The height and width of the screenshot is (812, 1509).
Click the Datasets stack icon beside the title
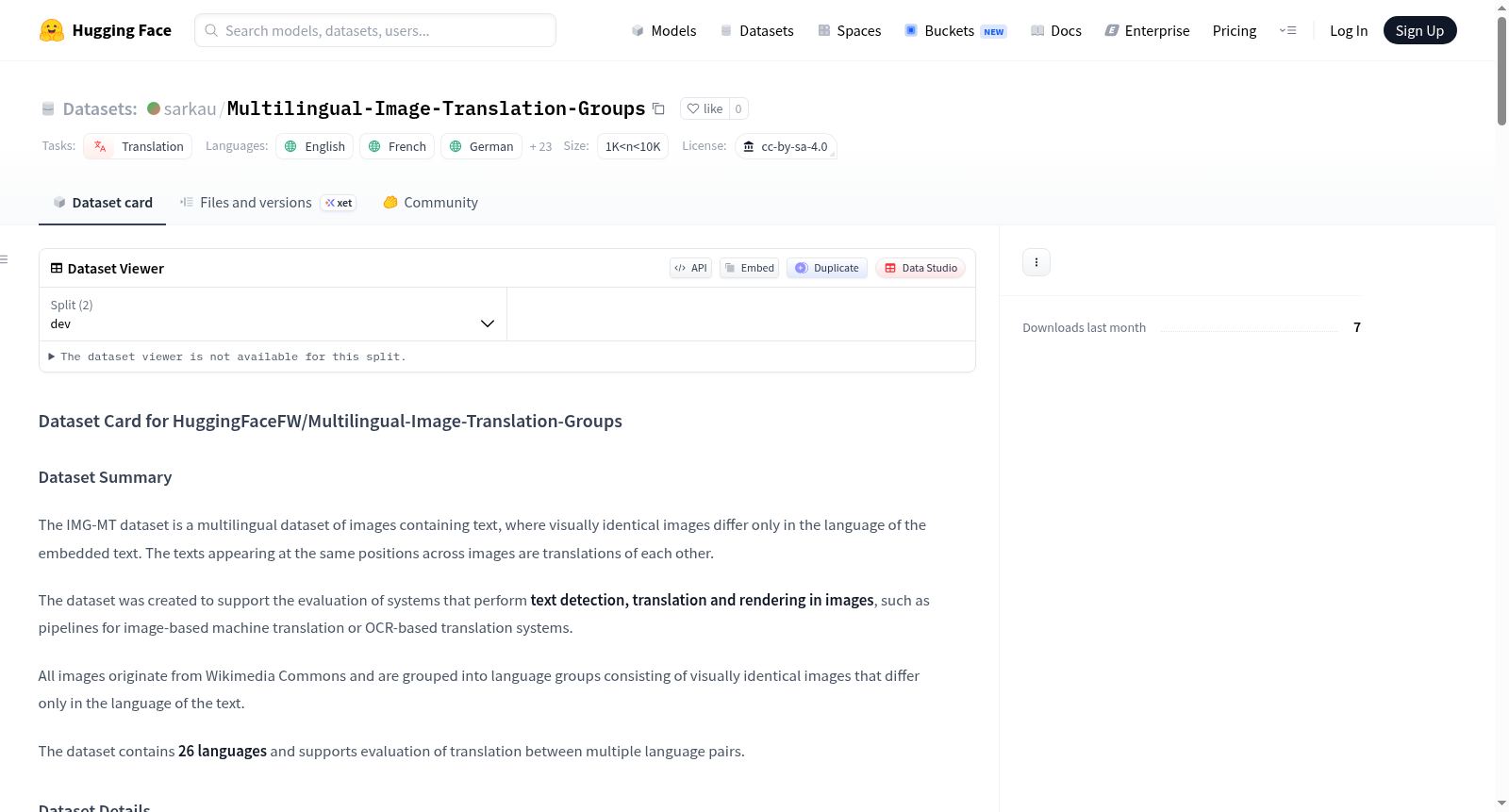click(48, 109)
